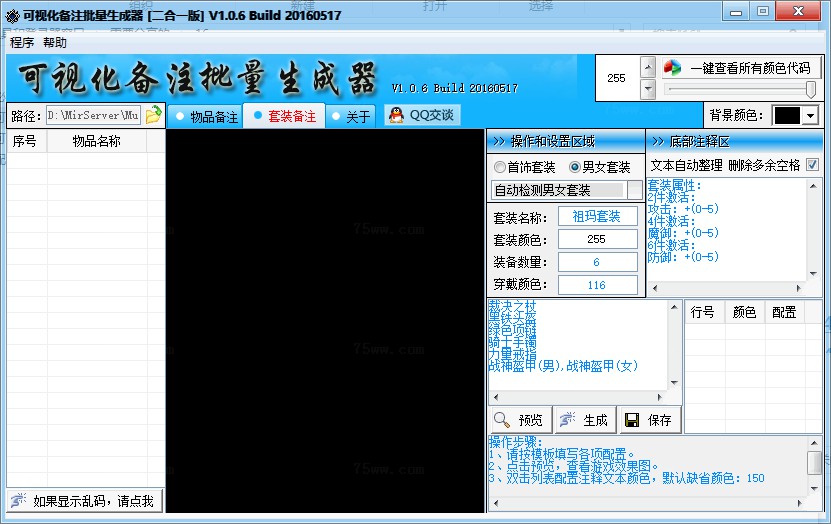Click the folder browse icon beside the path field
This screenshot has height=524, width=831.
[153, 115]
